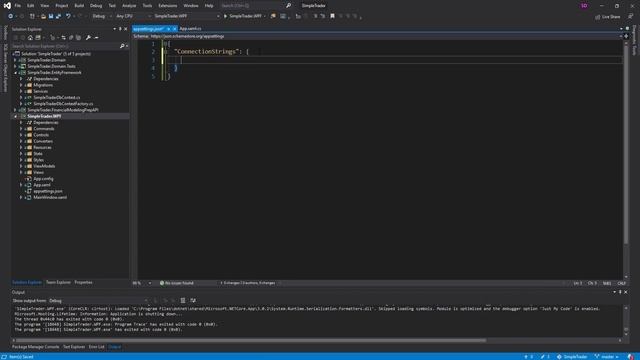Image resolution: width=640 pixels, height=360 pixels.
Task: Open the Debug configuration dropdown
Action: coord(101,16)
